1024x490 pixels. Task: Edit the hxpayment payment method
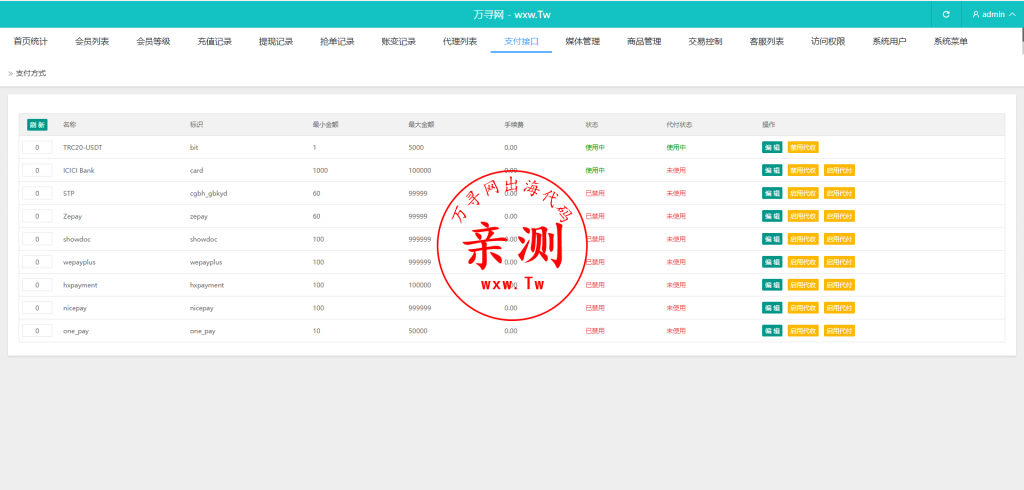pos(772,285)
